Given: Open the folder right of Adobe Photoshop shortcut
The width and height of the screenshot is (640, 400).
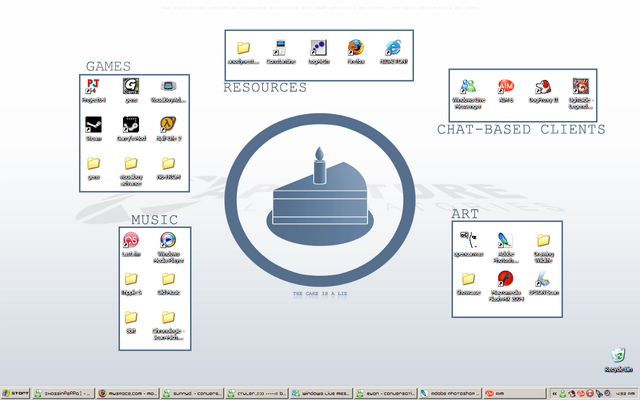Looking at the screenshot, I should pos(543,240).
